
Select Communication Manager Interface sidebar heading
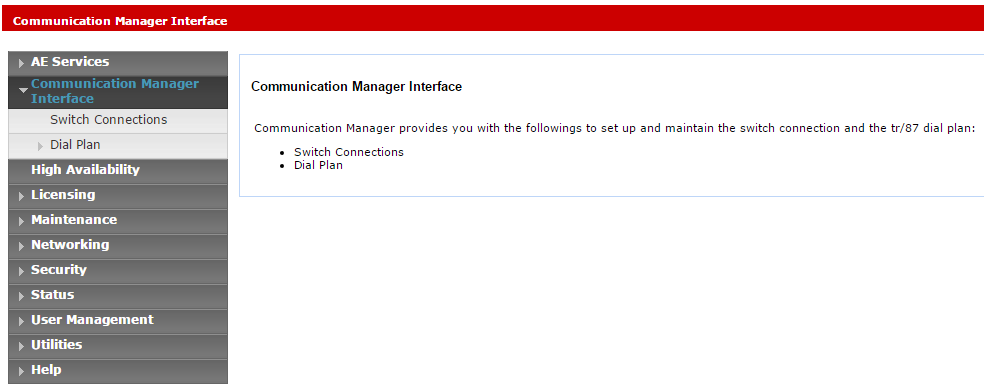[115, 91]
